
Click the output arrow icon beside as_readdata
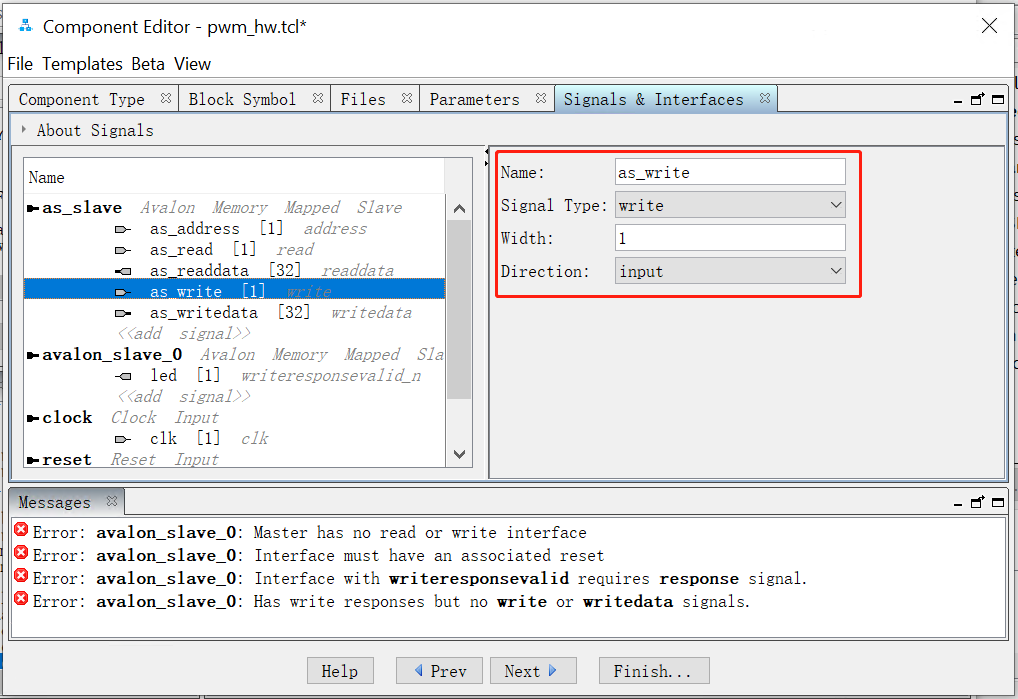pyautogui.click(x=122, y=270)
